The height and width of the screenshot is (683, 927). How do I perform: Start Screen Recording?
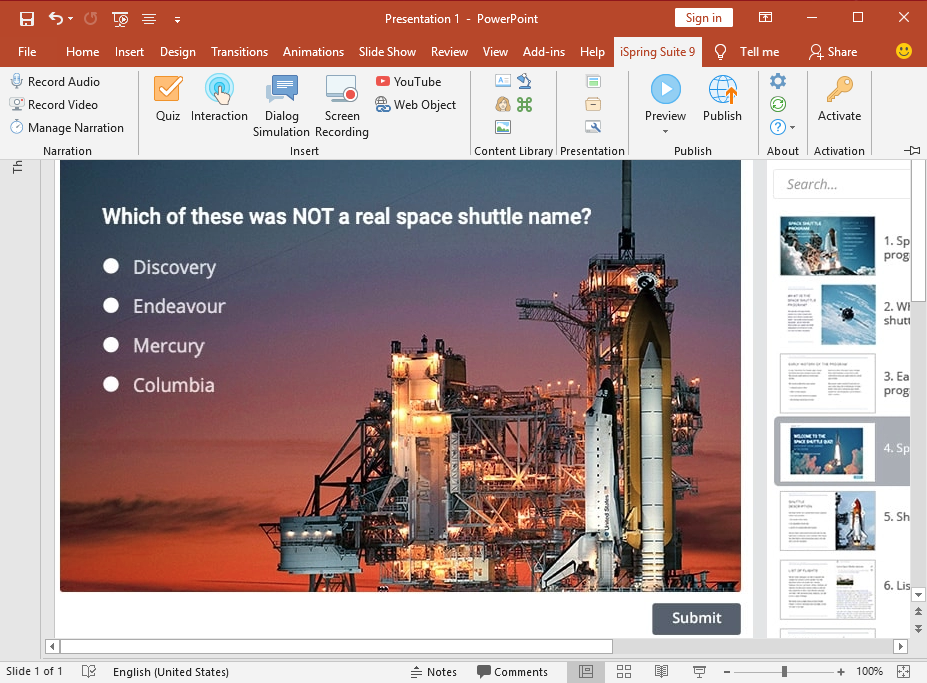[342, 105]
